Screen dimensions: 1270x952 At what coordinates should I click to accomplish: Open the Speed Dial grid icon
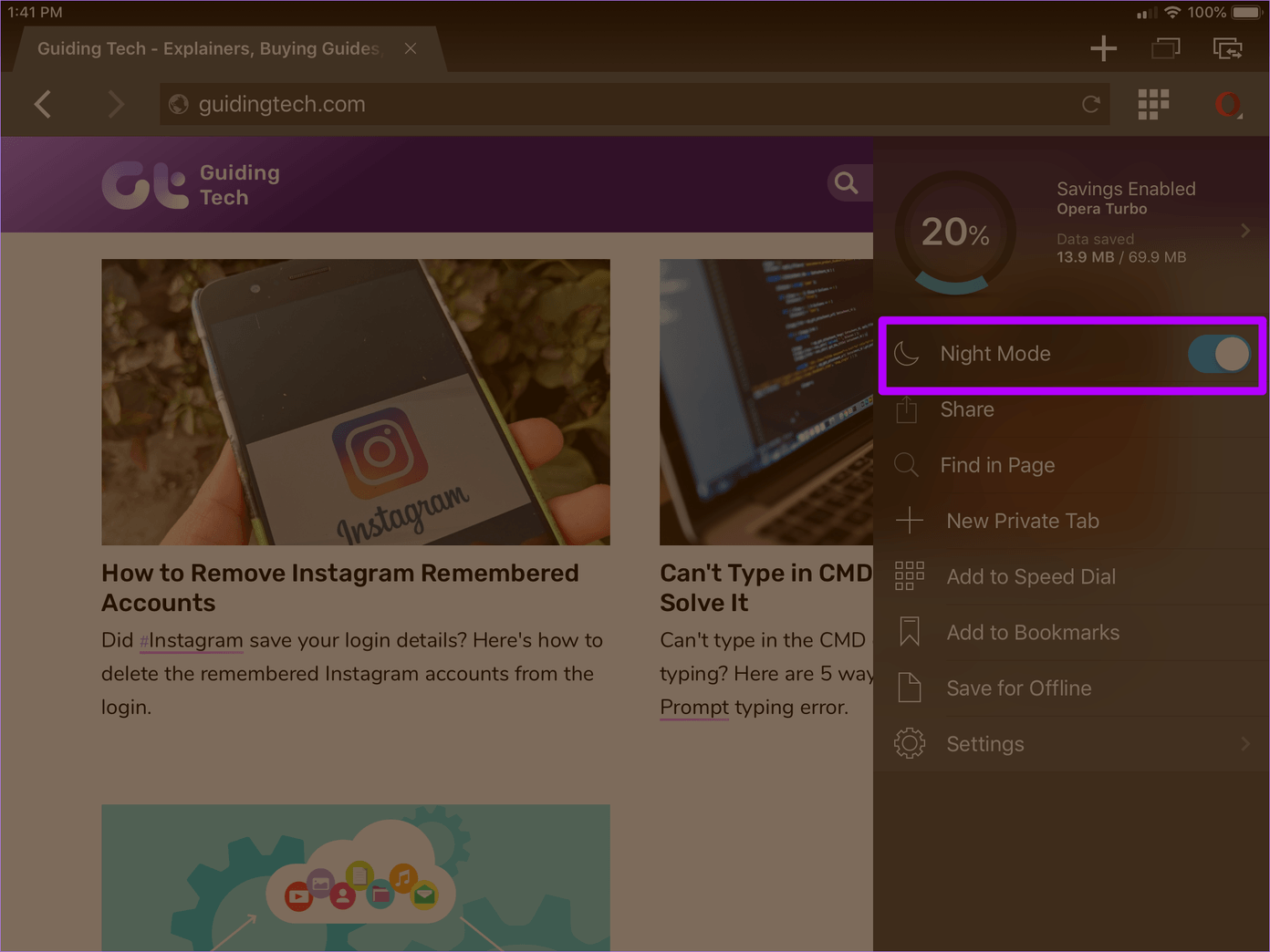(x=1153, y=105)
